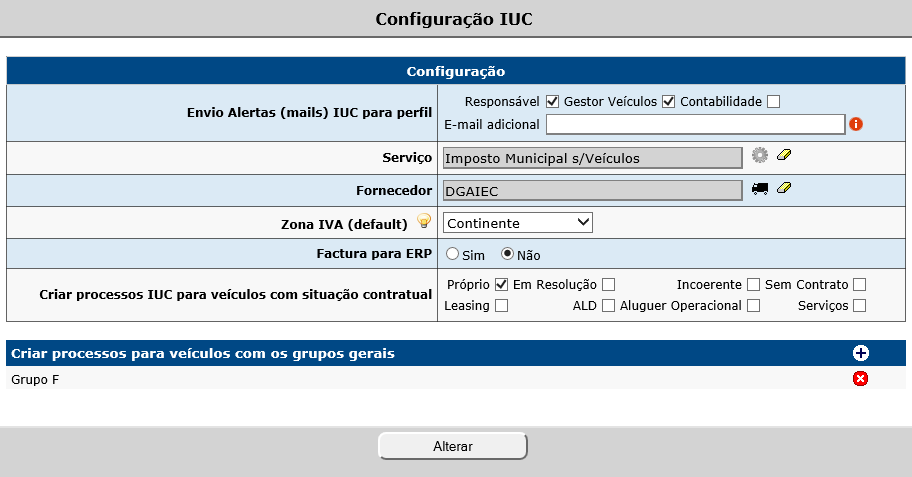Enable the Aluguer Operacional checkbox
This screenshot has width=912, height=477.
[753, 305]
